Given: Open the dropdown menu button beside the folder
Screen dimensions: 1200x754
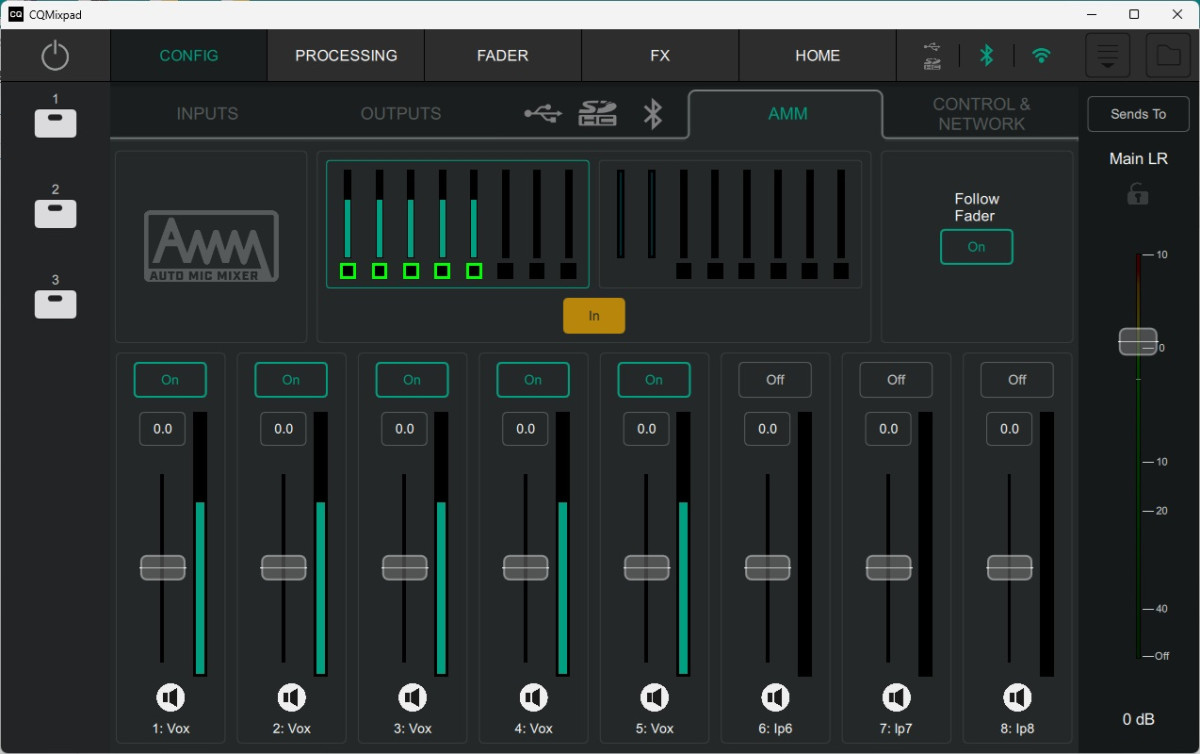Looking at the screenshot, I should (x=1108, y=55).
